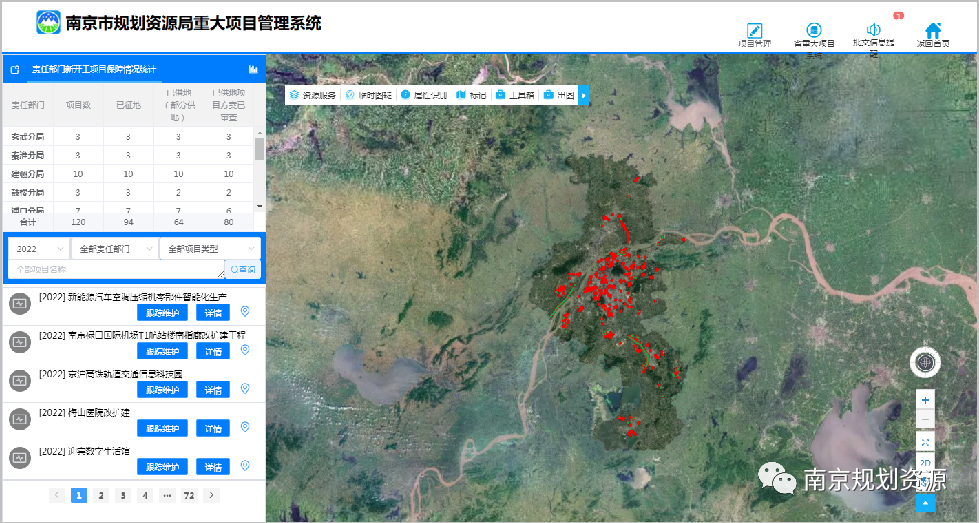Click the status icon of airport T1 project
The width and height of the screenshot is (979, 523).
coord(20,343)
